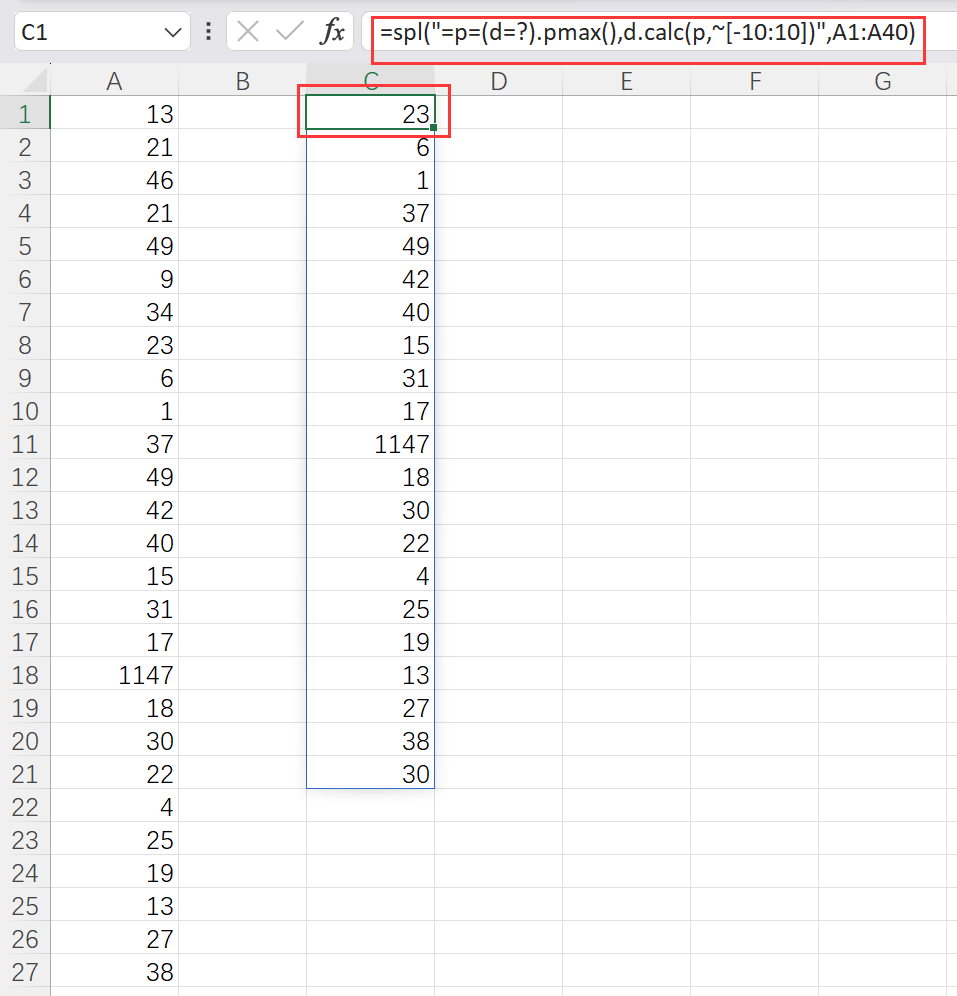
Task: Click cell A18 containing 1147
Action: [x=114, y=674]
